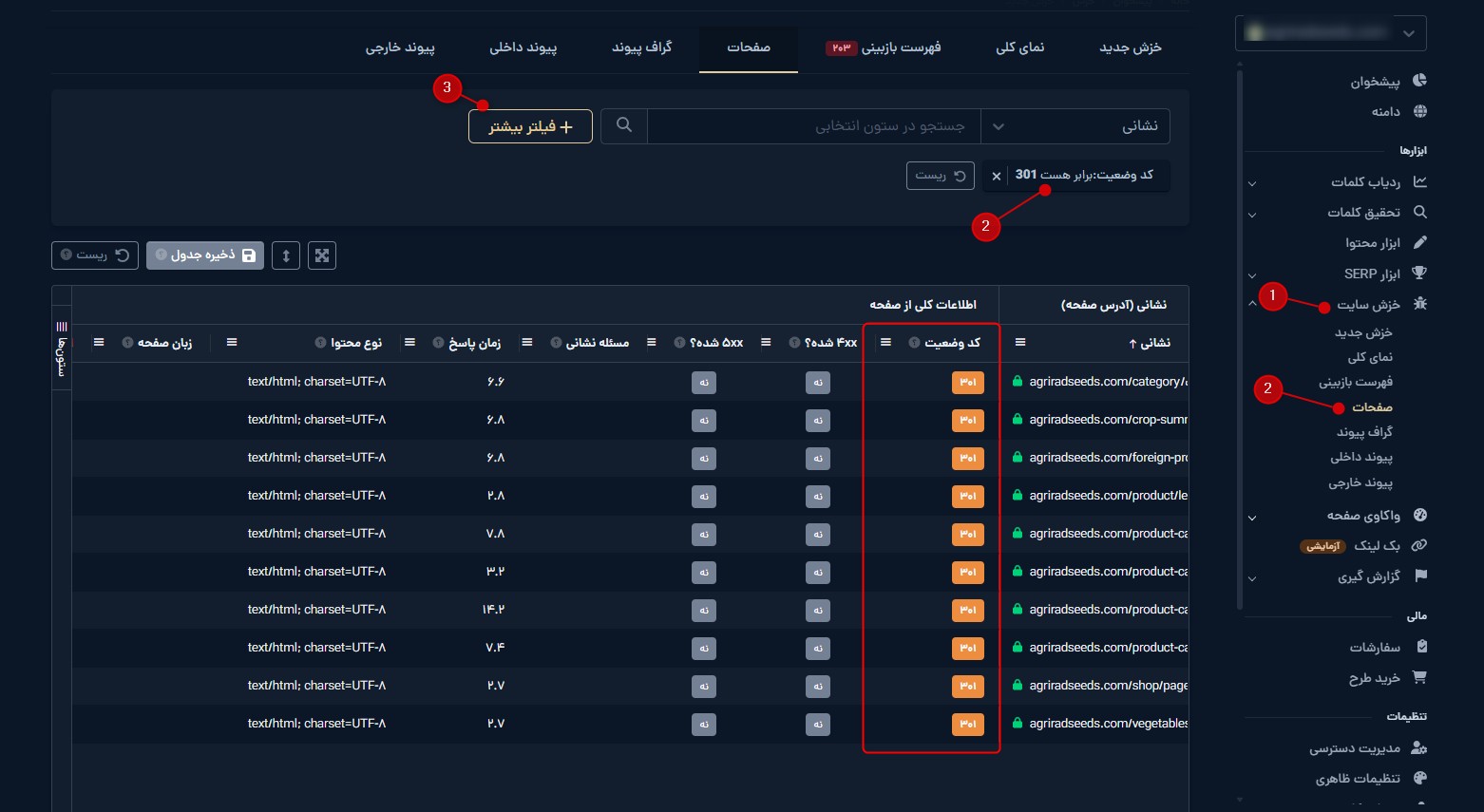Screen dimensions: 1484x812
Task: Click the fullscreen expand icon above the table
Action: pyautogui.click(x=322, y=255)
